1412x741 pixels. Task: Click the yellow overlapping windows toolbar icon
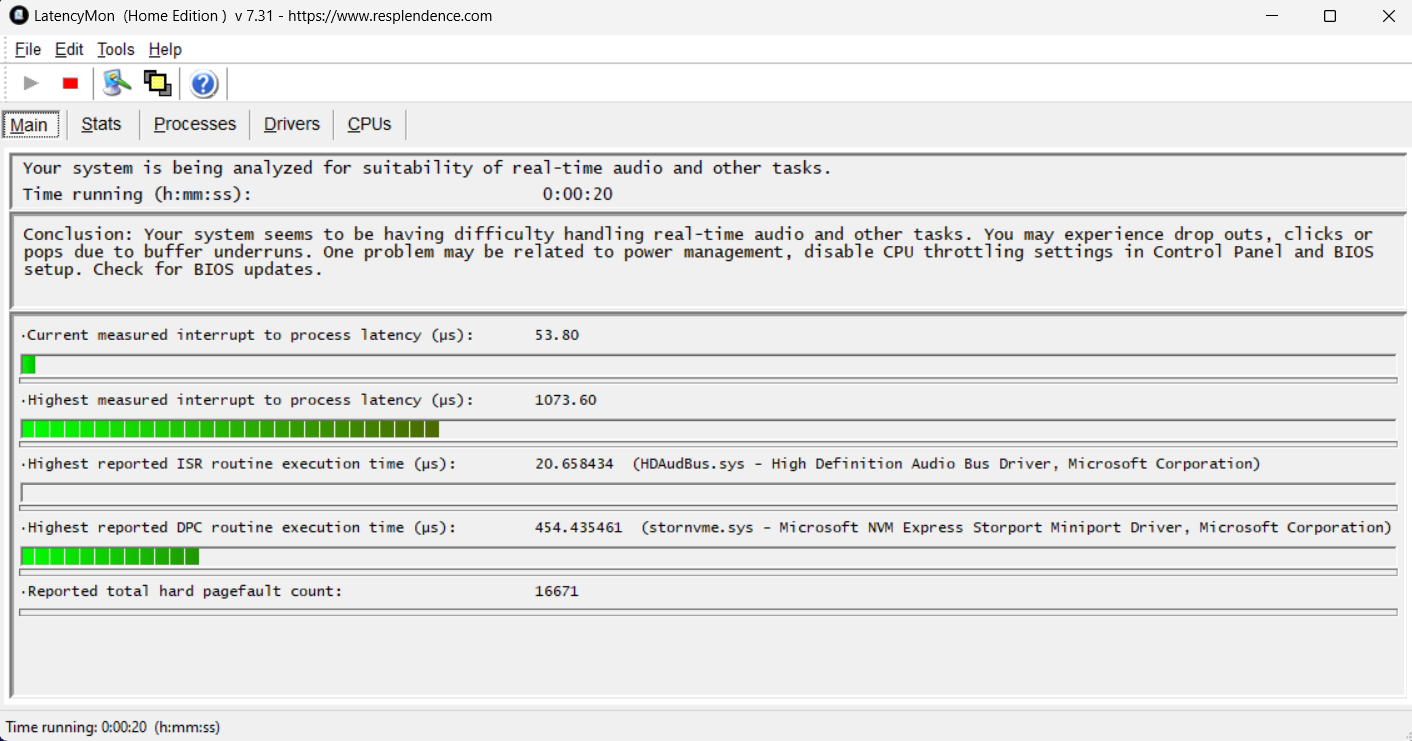157,83
